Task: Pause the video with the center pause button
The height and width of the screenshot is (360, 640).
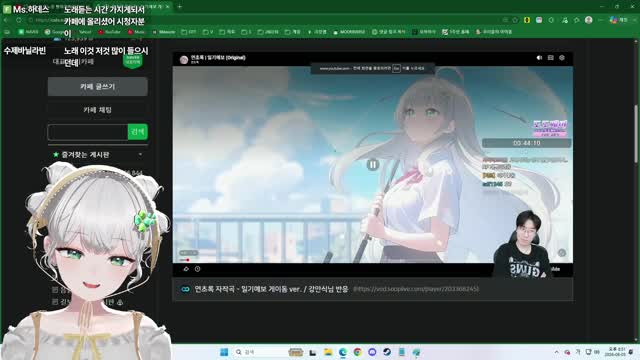Action: pyautogui.click(x=373, y=164)
